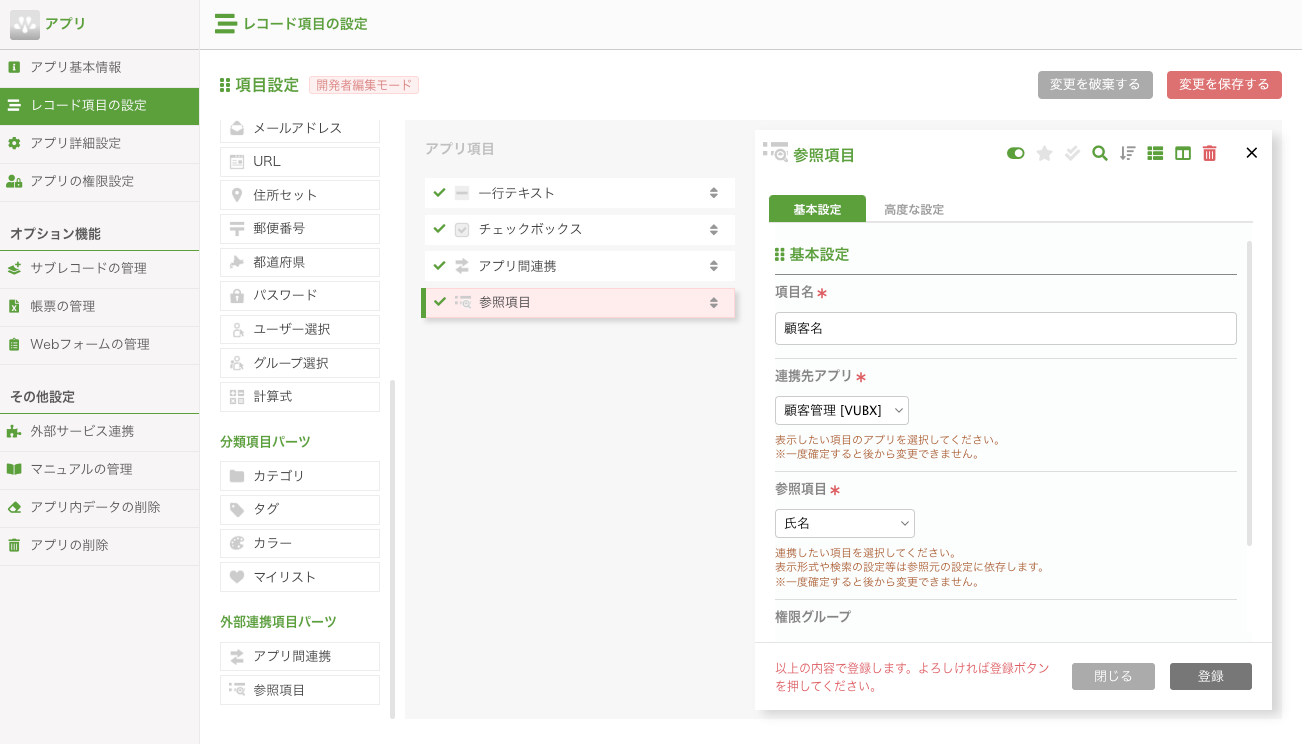1302x744 pixels.
Task: Select the 参照項目 part under 外部連携項目パーツ
Action: pyautogui.click(x=300, y=690)
